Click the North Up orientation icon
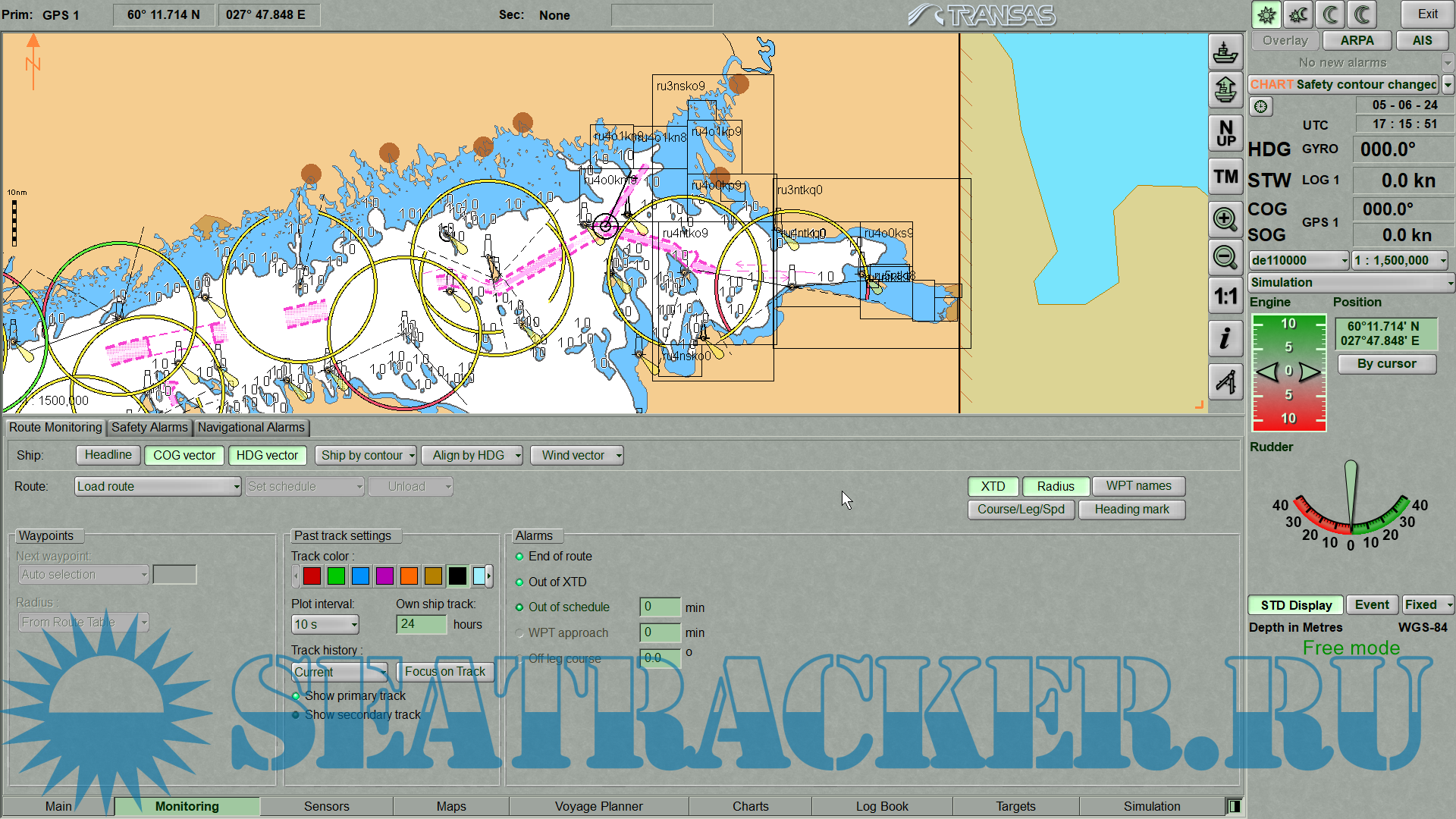The height and width of the screenshot is (819, 1456). click(x=1225, y=133)
